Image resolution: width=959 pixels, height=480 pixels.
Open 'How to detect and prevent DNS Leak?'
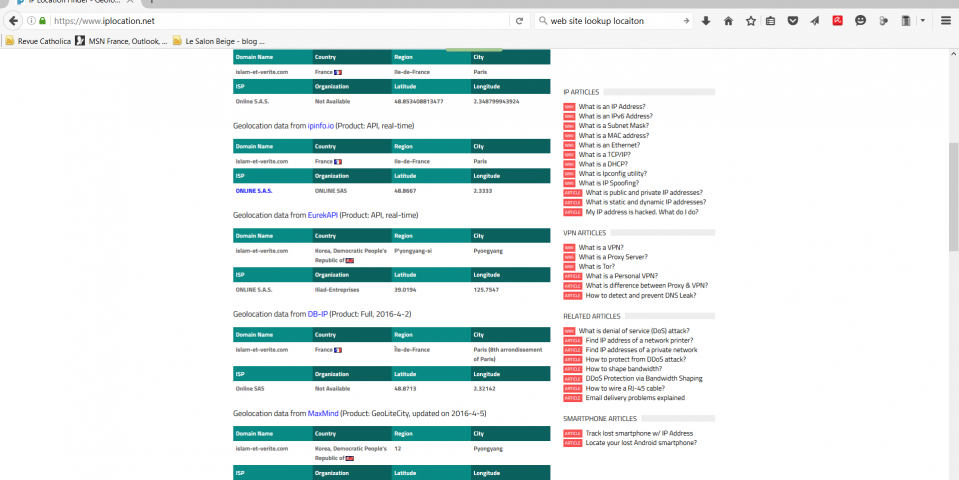point(640,295)
